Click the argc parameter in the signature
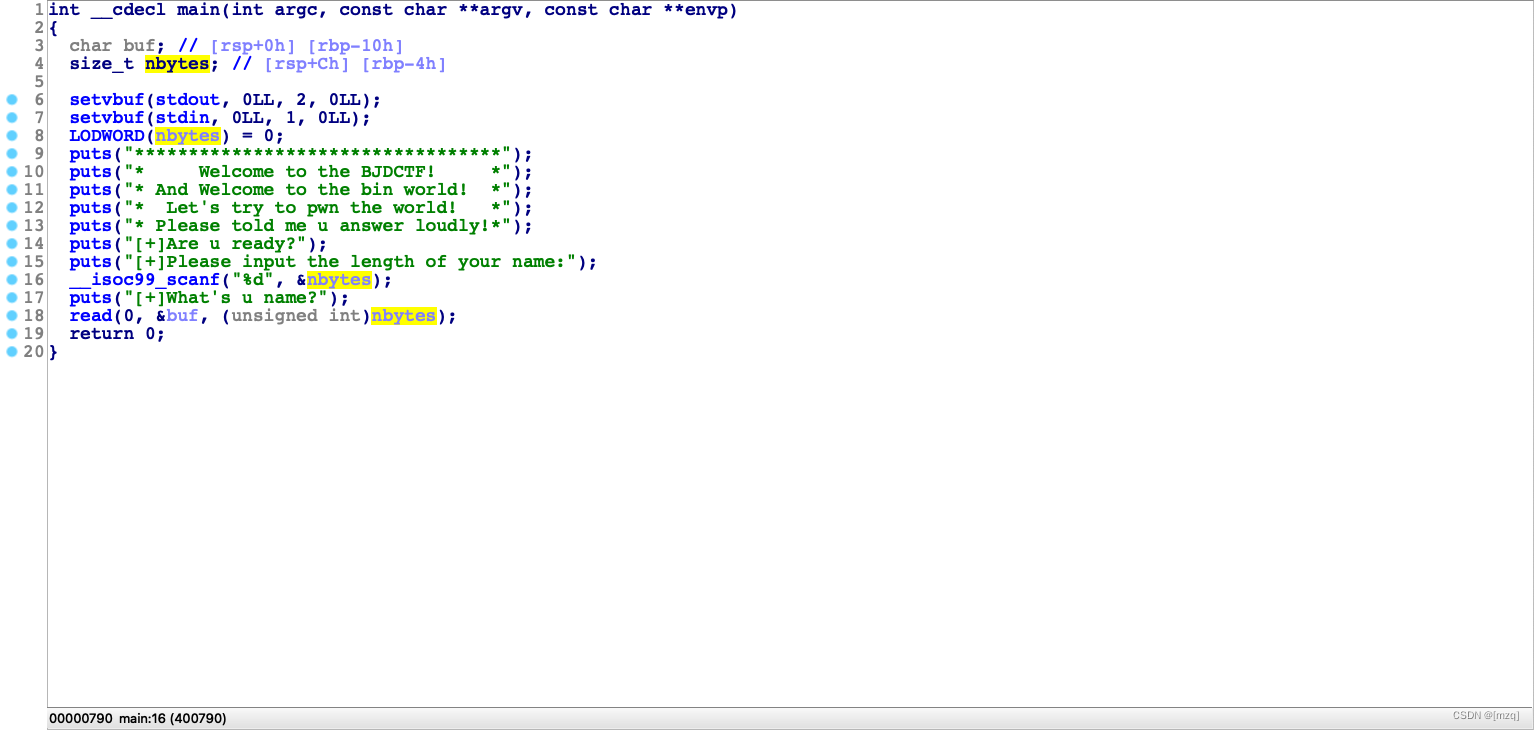Screen dimensions: 1534x730 [296, 10]
